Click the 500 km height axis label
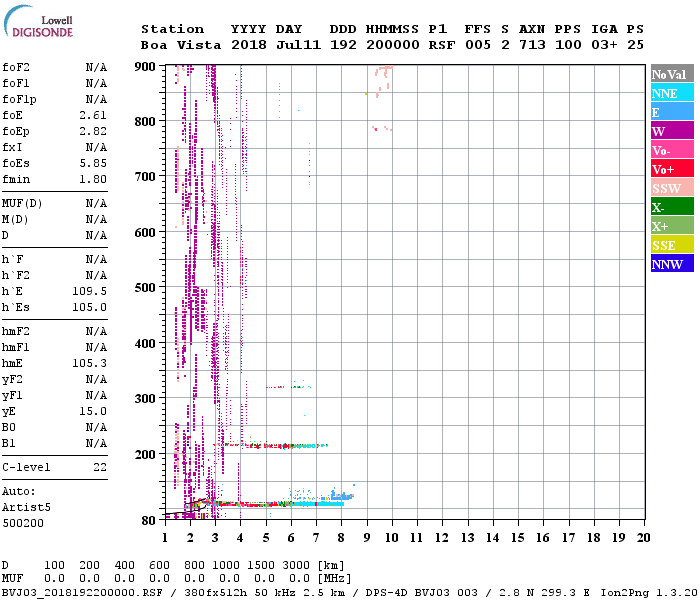This screenshot has width=700, height=600. coord(145,288)
